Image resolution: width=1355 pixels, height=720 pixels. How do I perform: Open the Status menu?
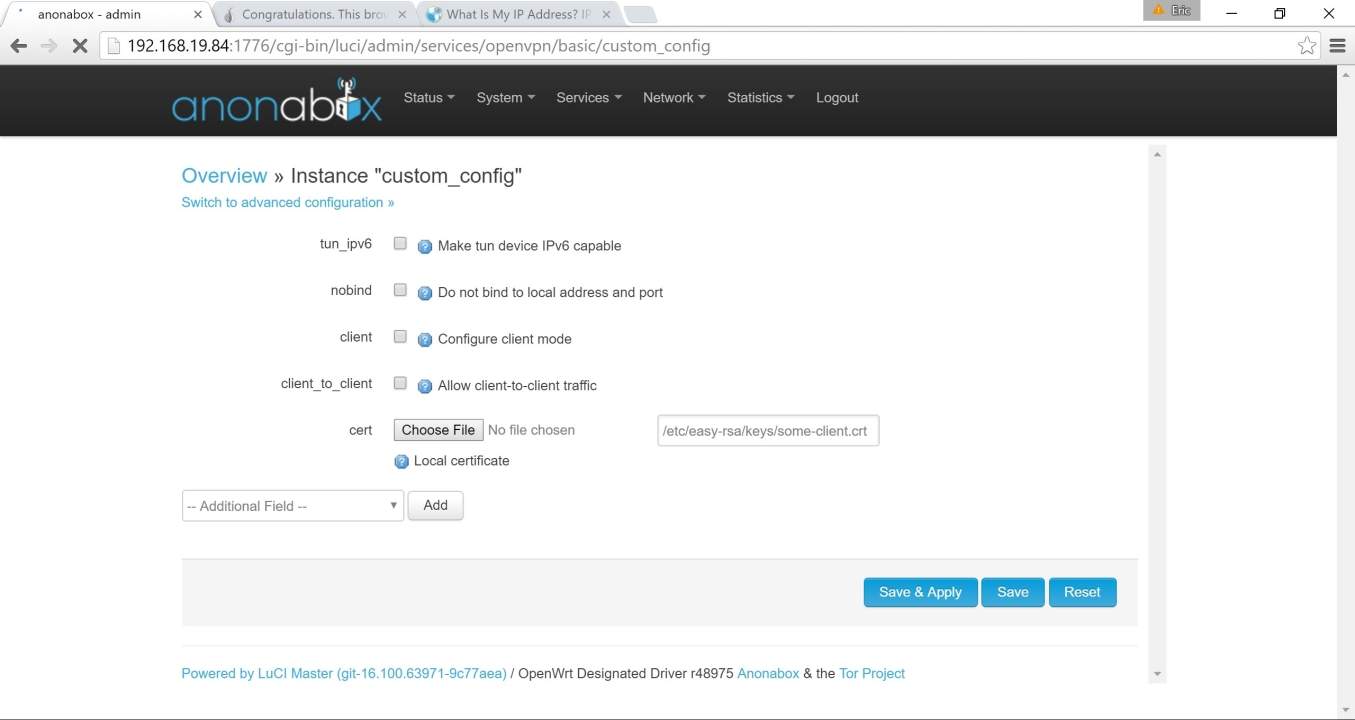pyautogui.click(x=428, y=98)
